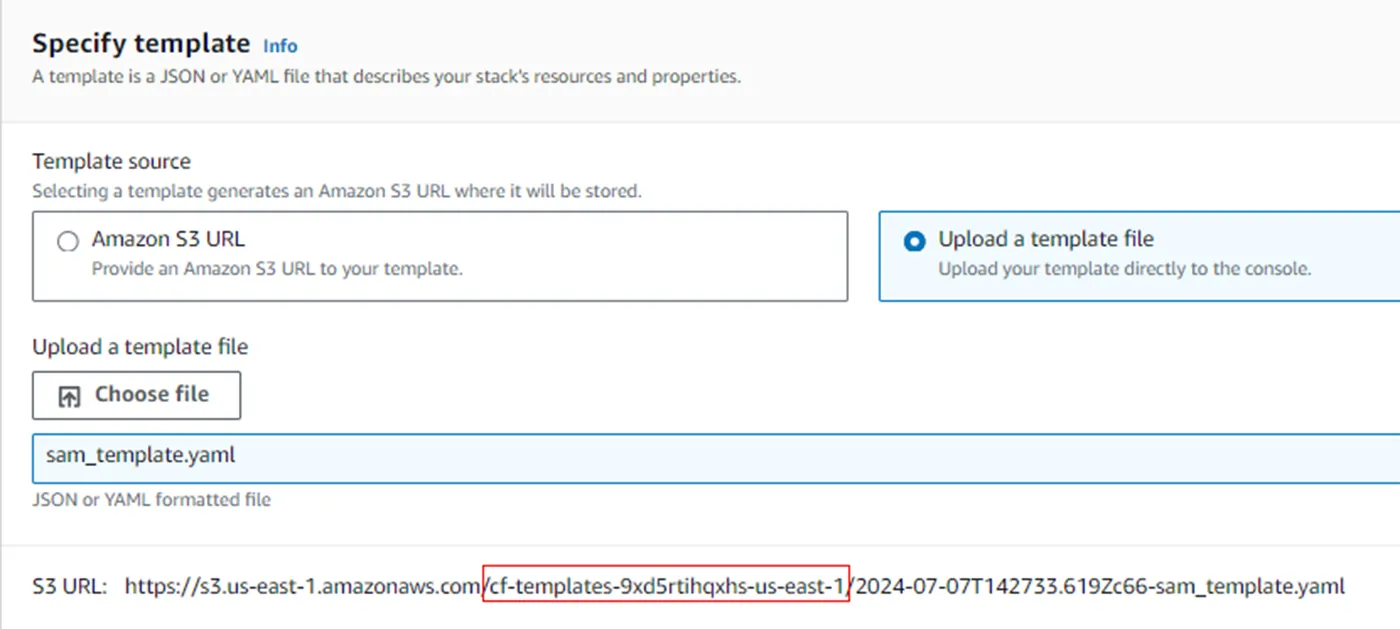The height and width of the screenshot is (629, 1400).
Task: Click the Choose file button
Action: 136,395
